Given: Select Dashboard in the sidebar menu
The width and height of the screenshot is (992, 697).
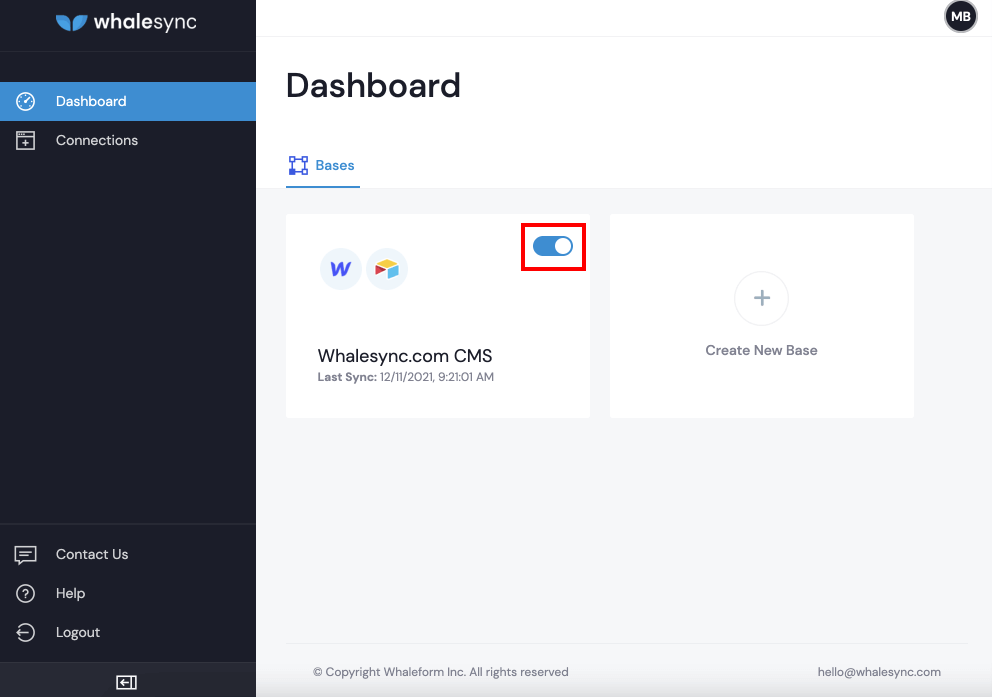Looking at the screenshot, I should pyautogui.click(x=91, y=101).
